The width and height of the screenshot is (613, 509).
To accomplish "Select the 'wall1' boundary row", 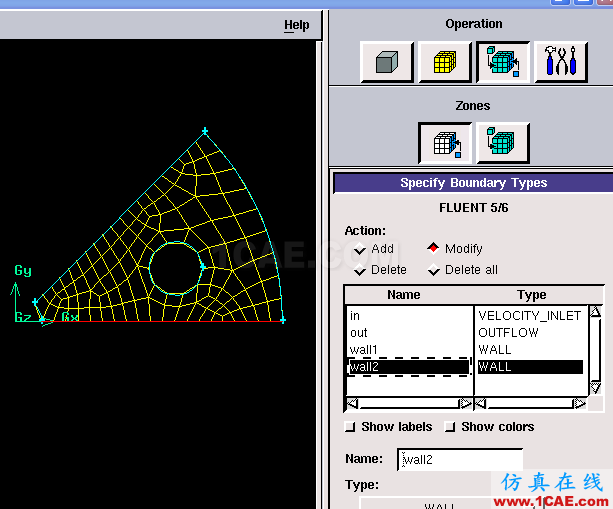I will [x=409, y=349].
